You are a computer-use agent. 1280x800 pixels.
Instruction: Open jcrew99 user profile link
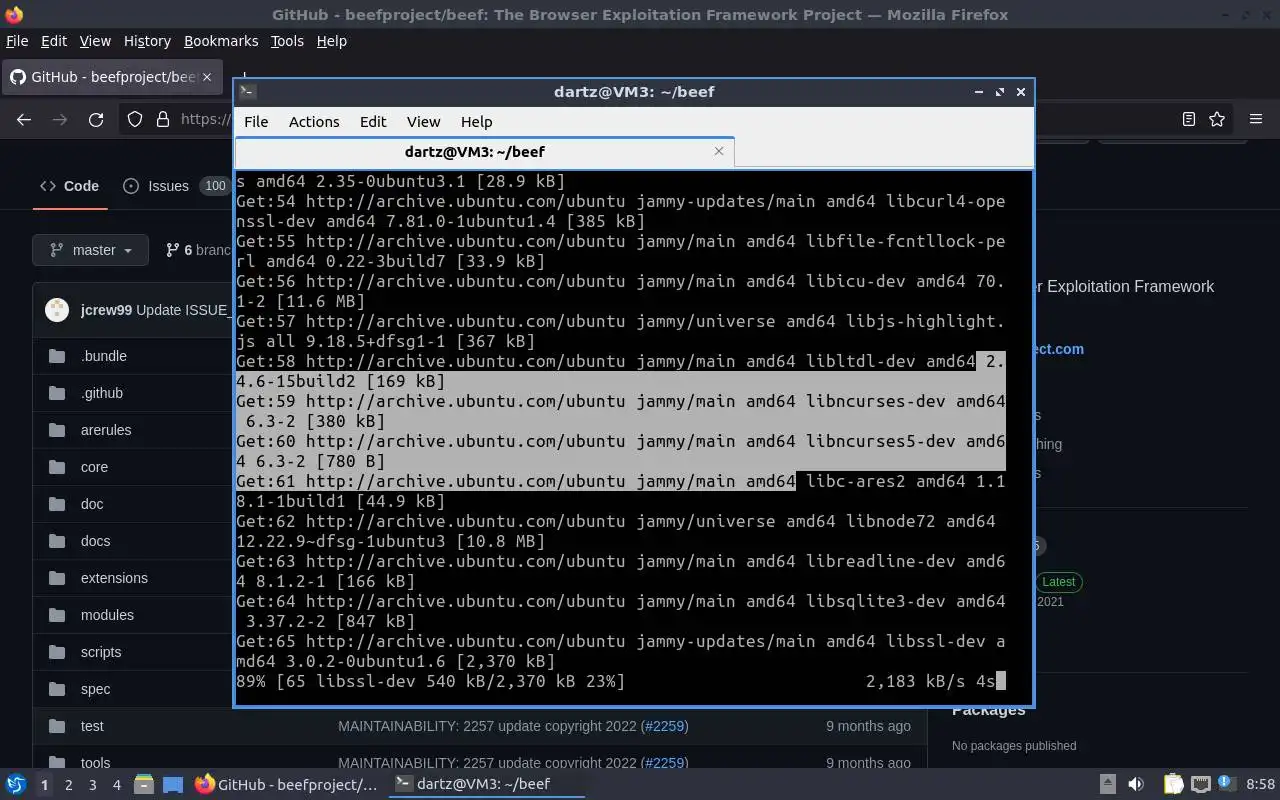point(106,310)
